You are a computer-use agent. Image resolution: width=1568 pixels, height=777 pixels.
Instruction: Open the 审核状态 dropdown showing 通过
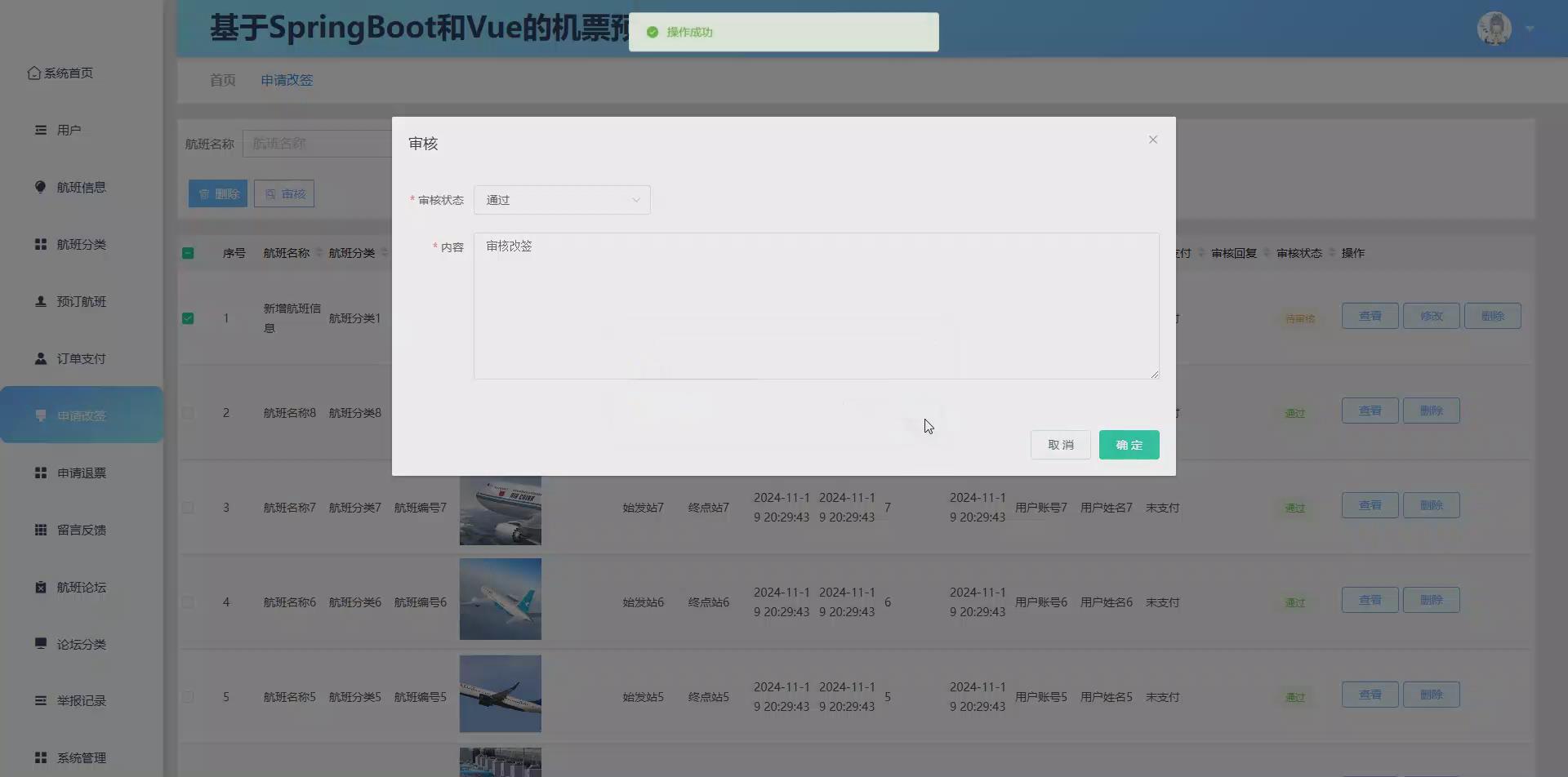pos(562,200)
